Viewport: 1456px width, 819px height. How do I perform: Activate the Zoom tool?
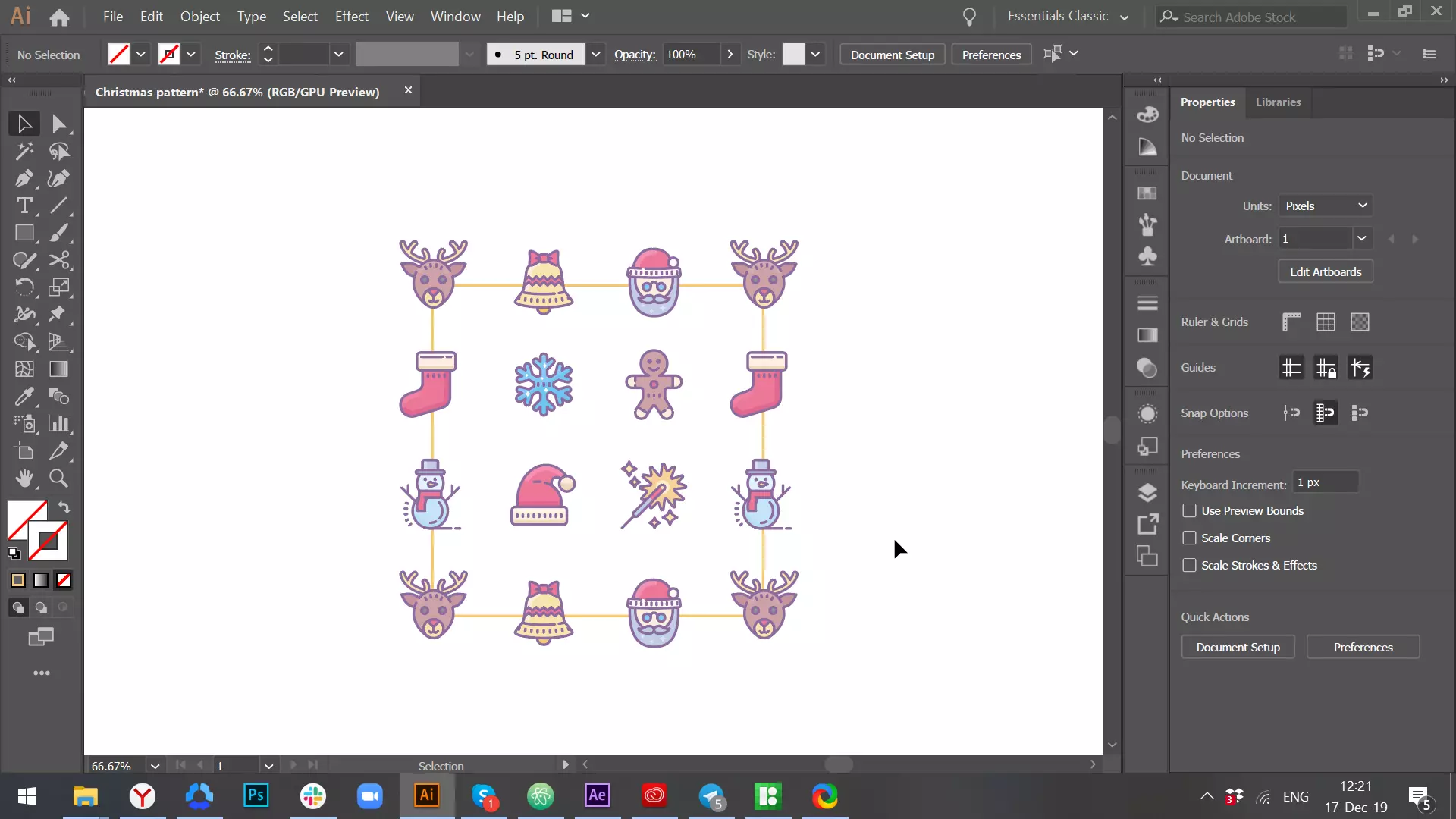(x=58, y=479)
